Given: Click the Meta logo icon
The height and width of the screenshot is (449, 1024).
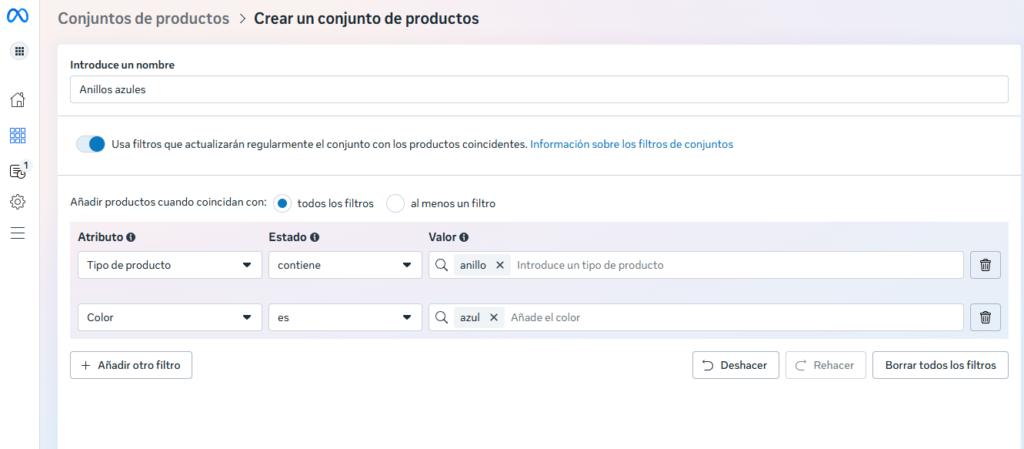Looking at the screenshot, I should [x=18, y=17].
